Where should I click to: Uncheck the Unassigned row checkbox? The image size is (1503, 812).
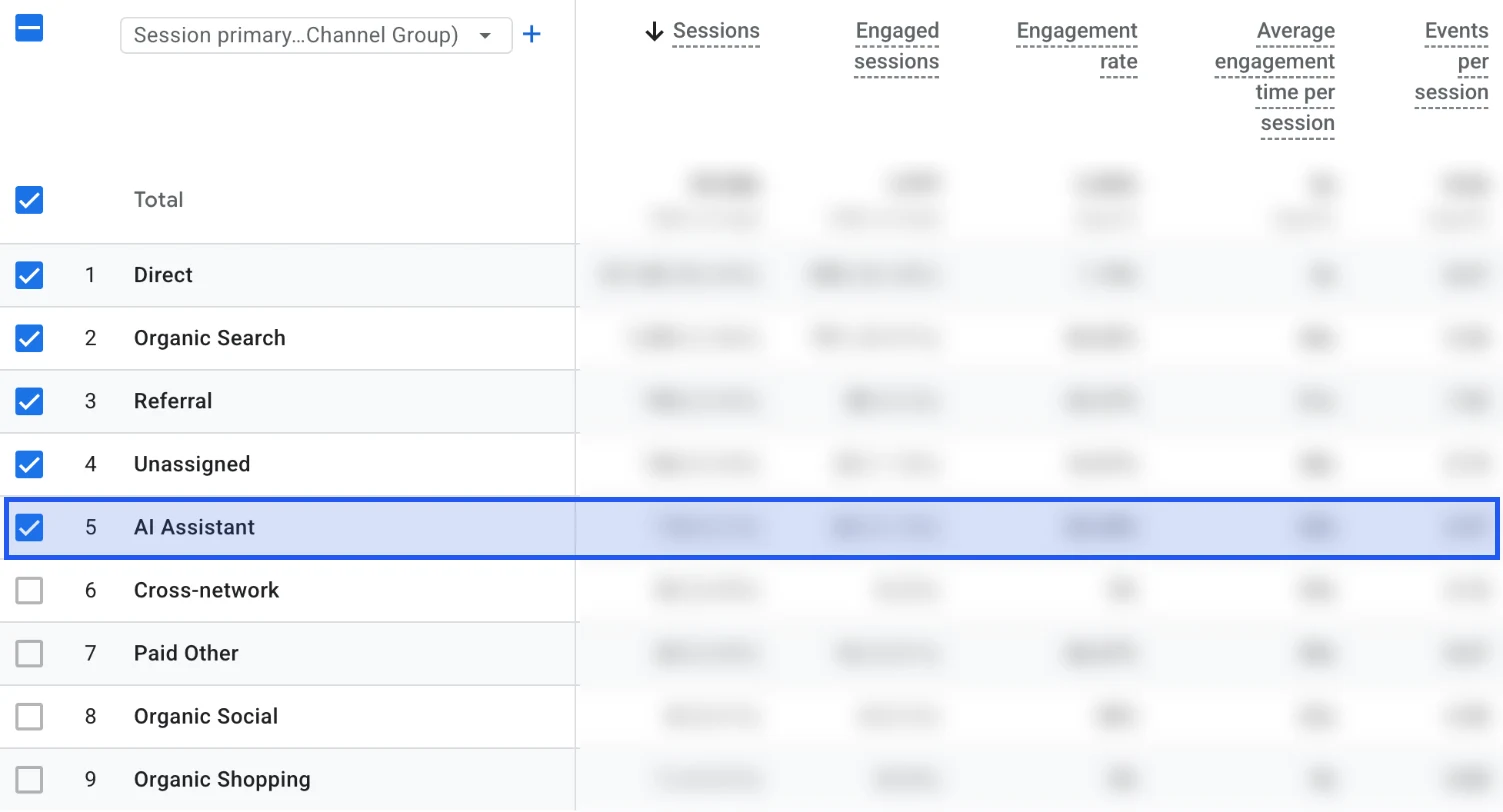[x=30, y=464]
